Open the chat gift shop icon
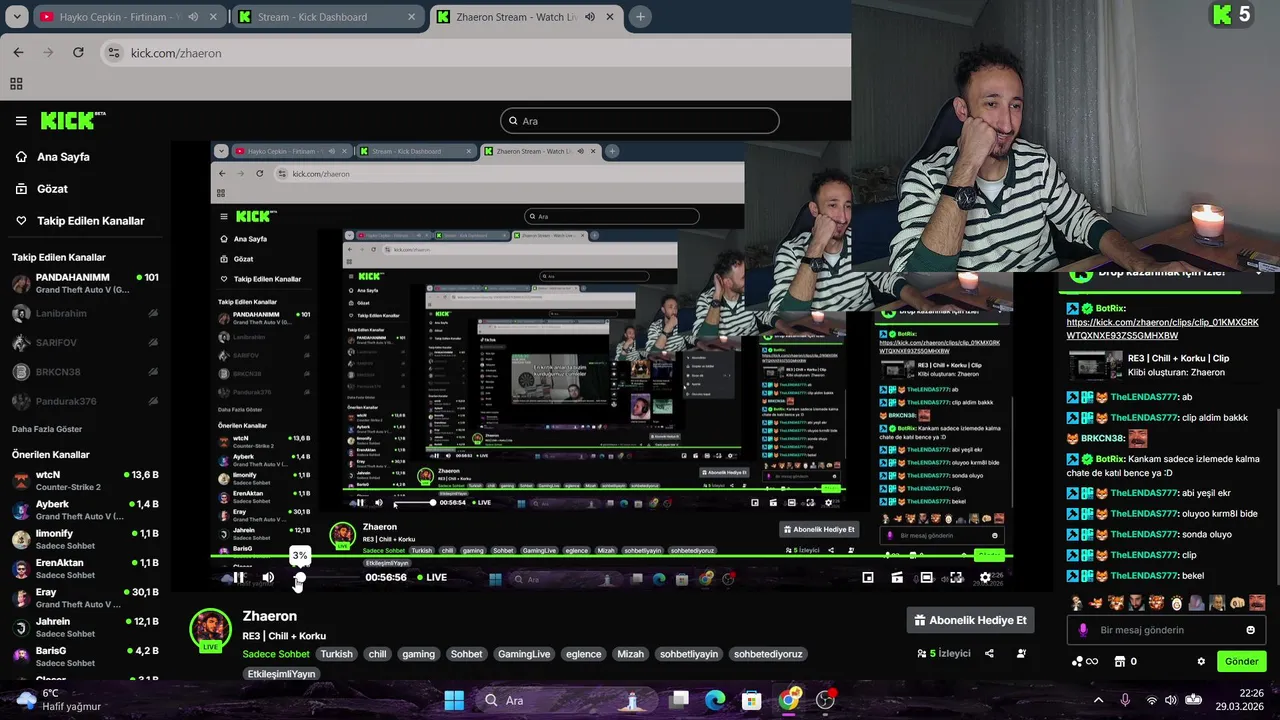 click(x=1120, y=661)
